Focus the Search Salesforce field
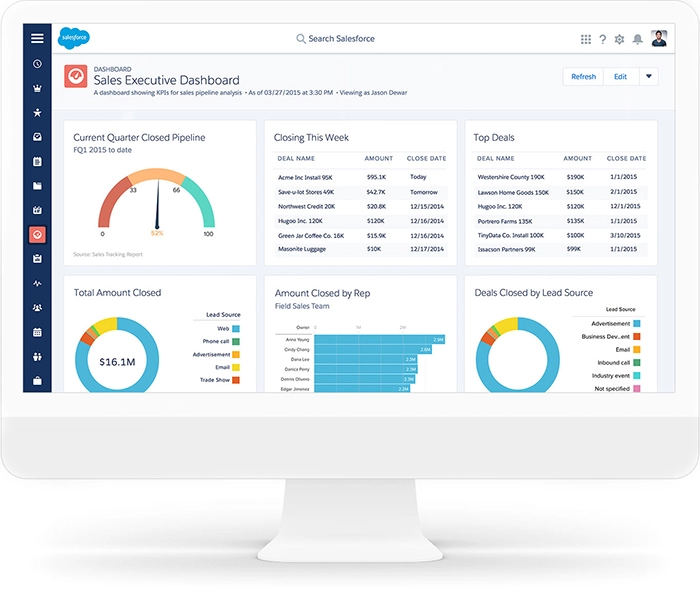 336,39
